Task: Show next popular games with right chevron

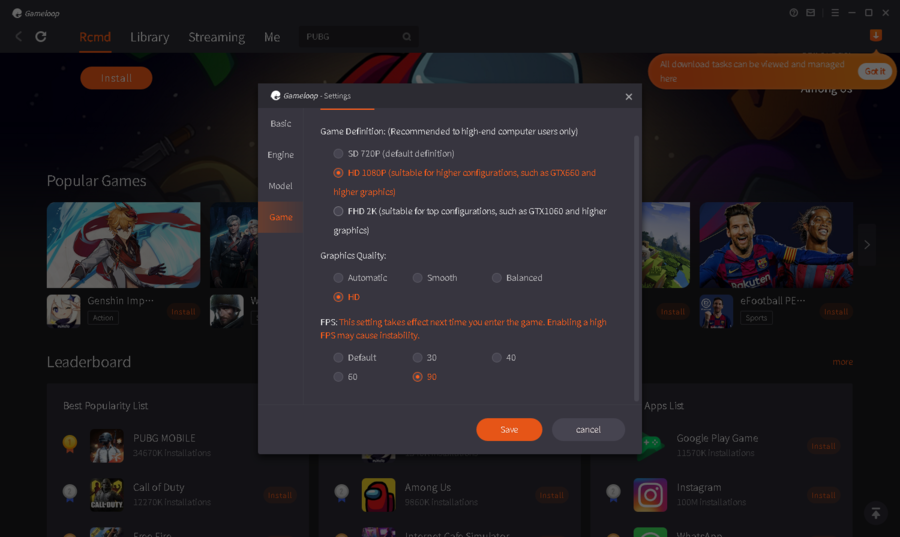Action: click(x=867, y=245)
